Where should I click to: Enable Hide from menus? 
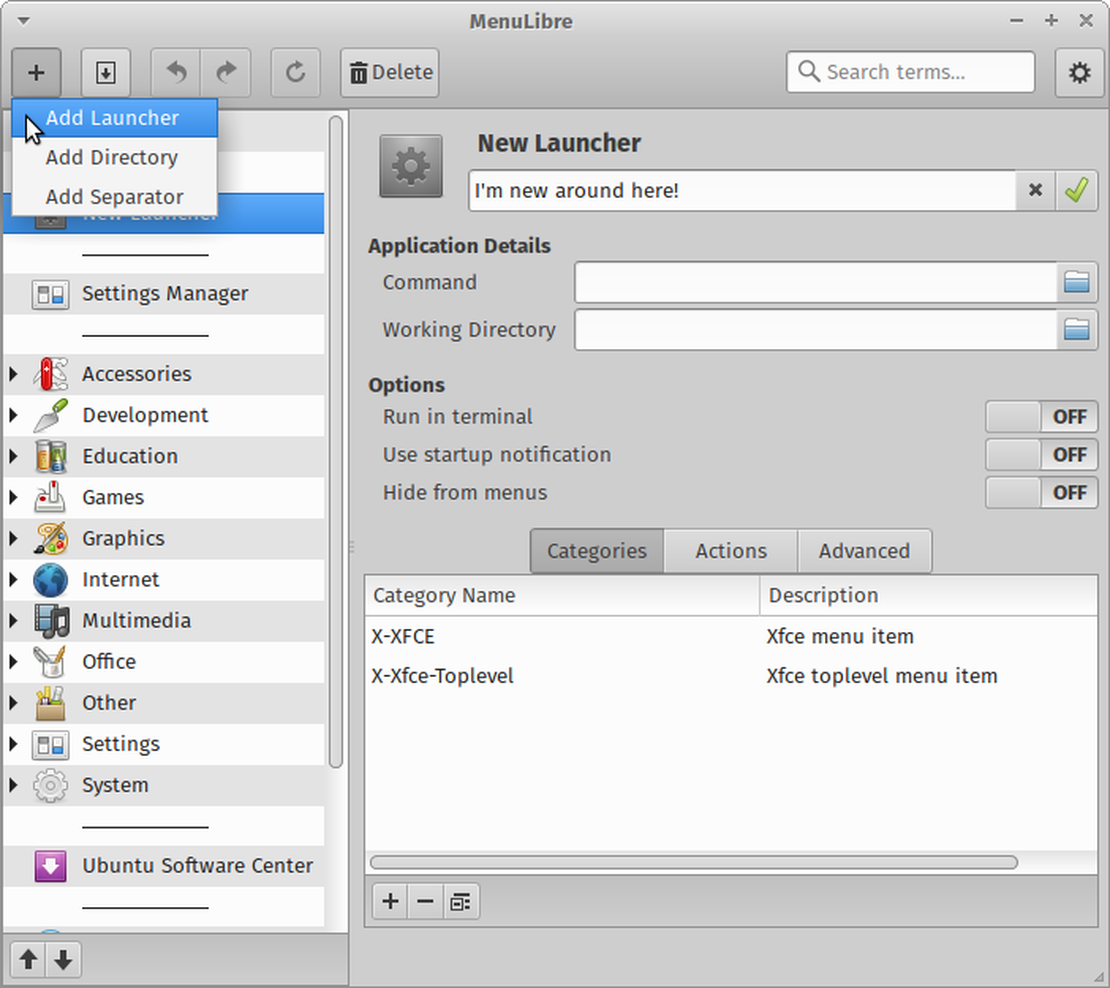(x=1041, y=492)
